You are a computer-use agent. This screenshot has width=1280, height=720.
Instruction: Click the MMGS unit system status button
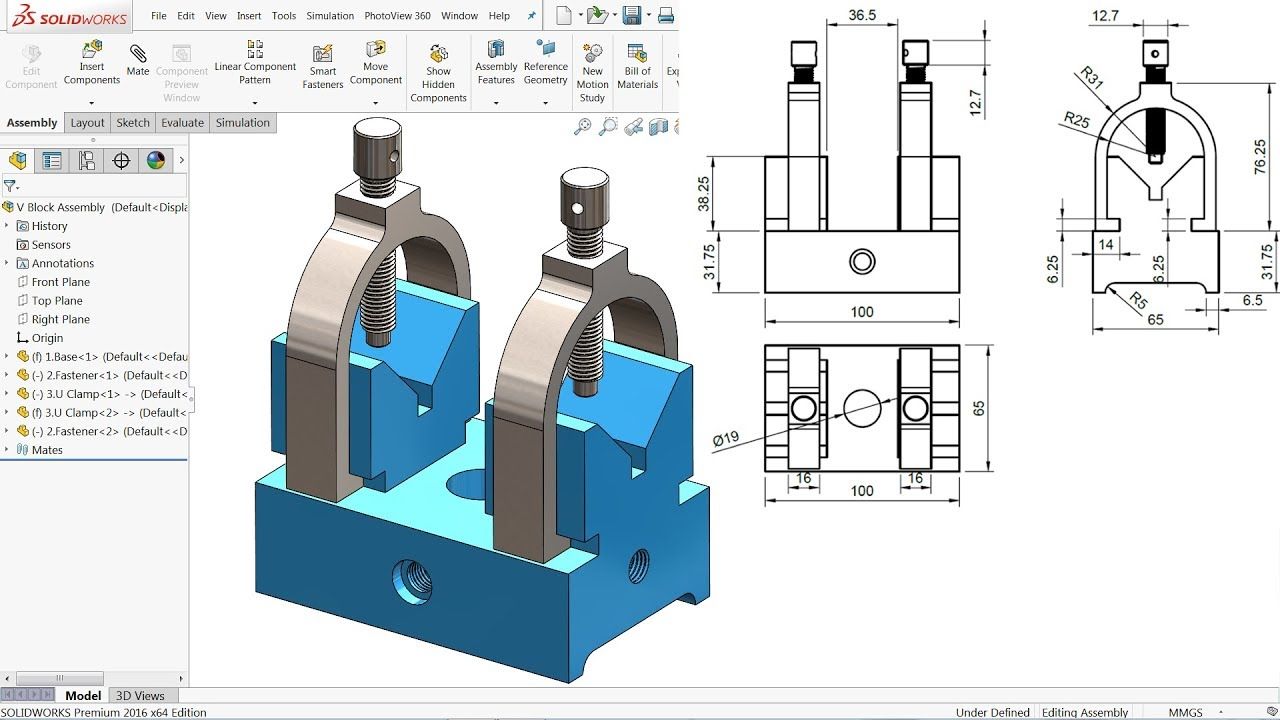click(x=1185, y=712)
